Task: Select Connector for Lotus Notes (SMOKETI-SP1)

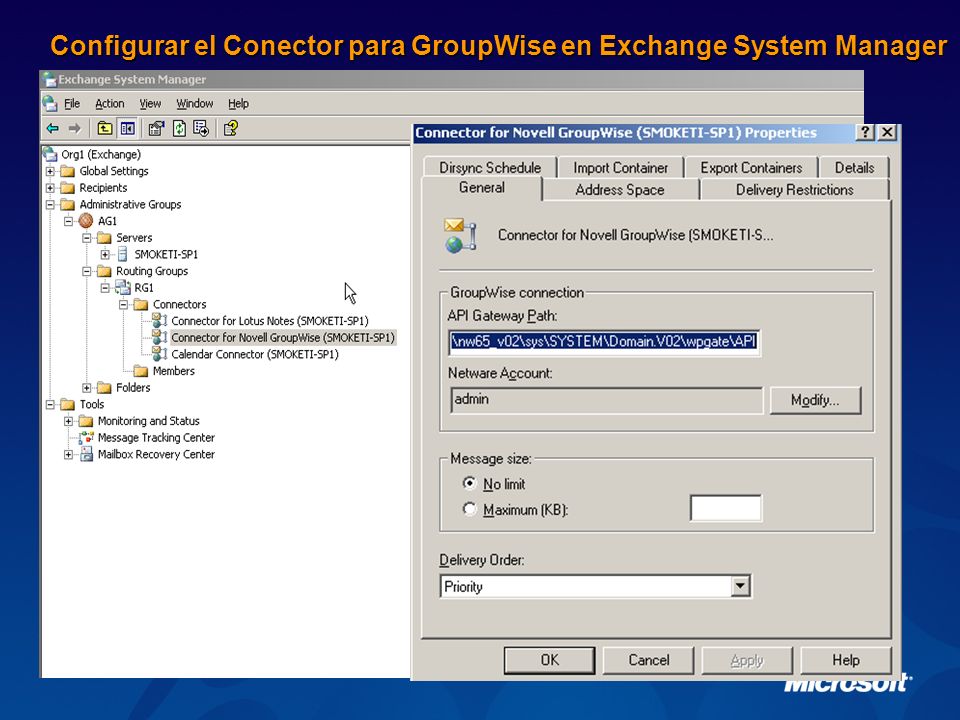Action: tap(270, 320)
